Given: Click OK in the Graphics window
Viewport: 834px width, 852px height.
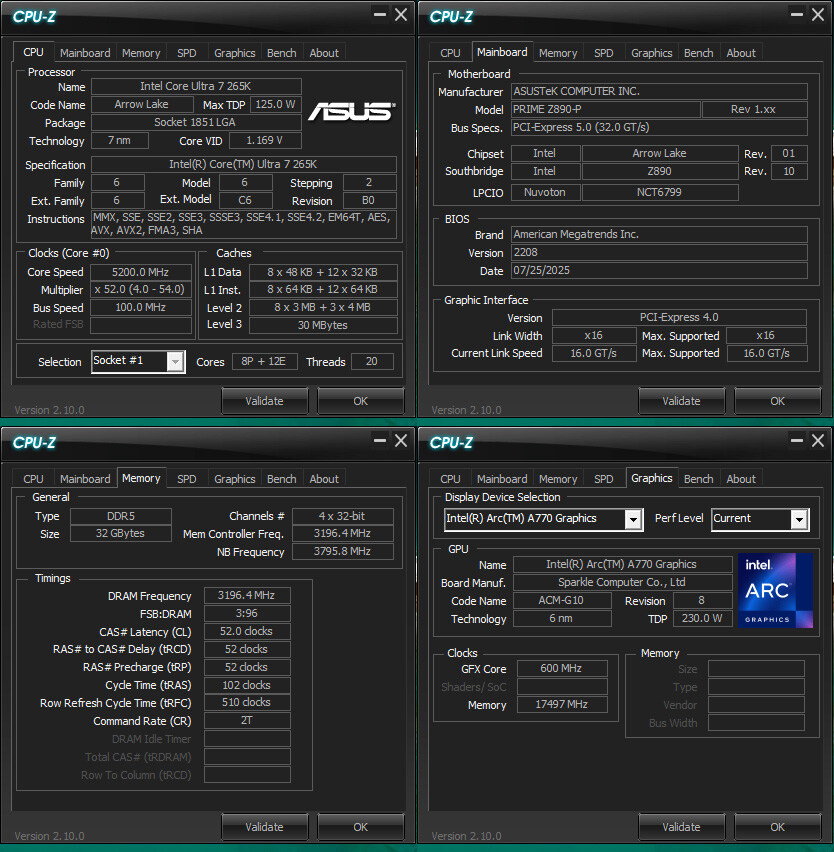Looking at the screenshot, I should pos(777,827).
